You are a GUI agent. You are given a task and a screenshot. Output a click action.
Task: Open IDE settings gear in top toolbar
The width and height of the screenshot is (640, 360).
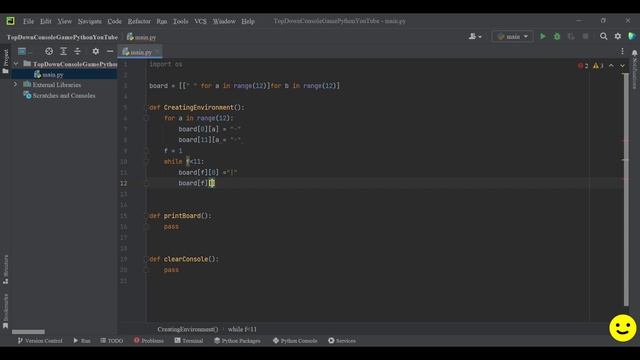pos(618,37)
